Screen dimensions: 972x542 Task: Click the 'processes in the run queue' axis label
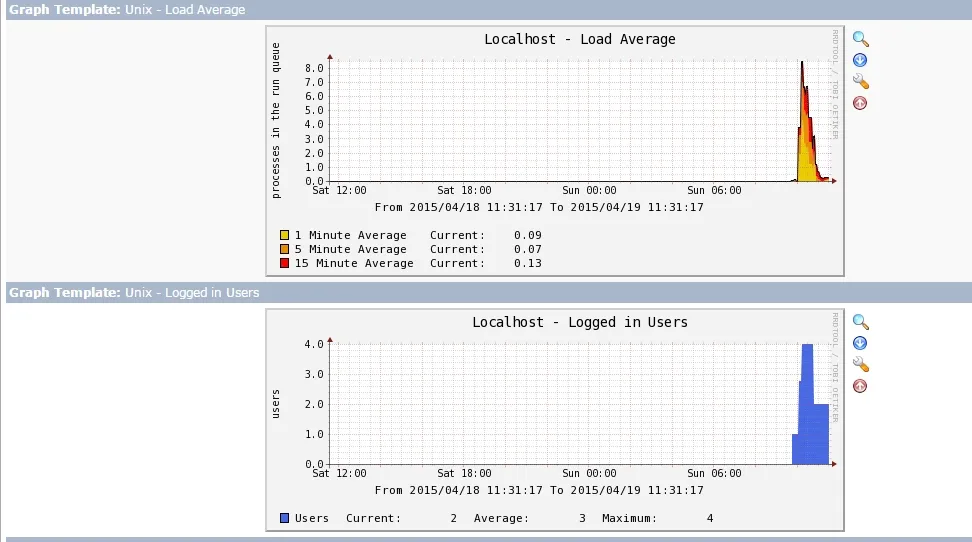pos(276,121)
